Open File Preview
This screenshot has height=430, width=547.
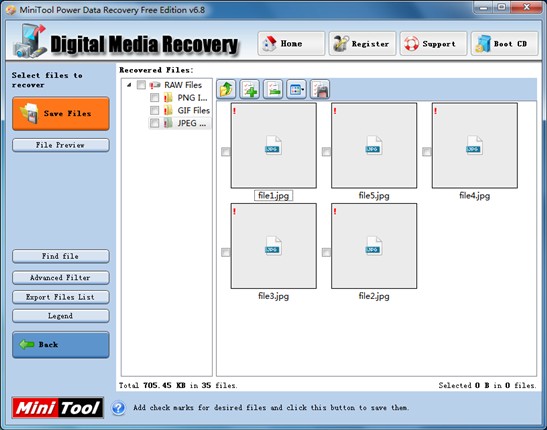click(x=61, y=145)
